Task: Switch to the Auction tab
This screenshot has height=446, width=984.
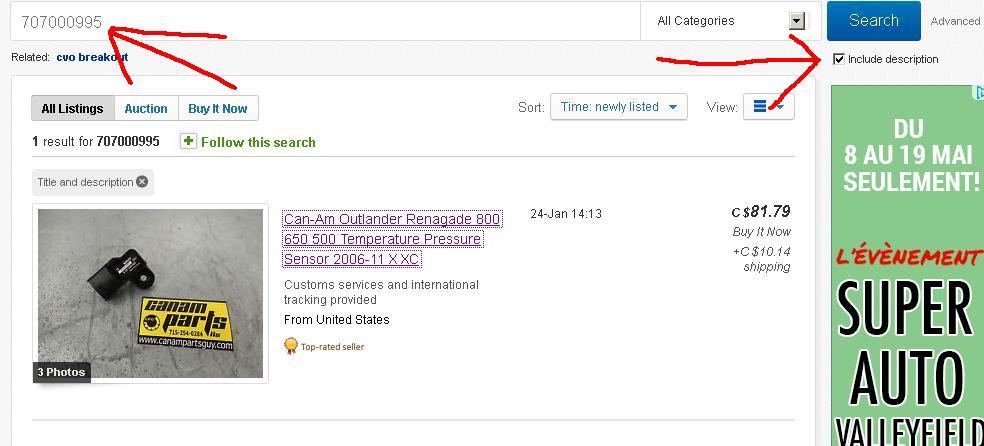Action: (146, 109)
